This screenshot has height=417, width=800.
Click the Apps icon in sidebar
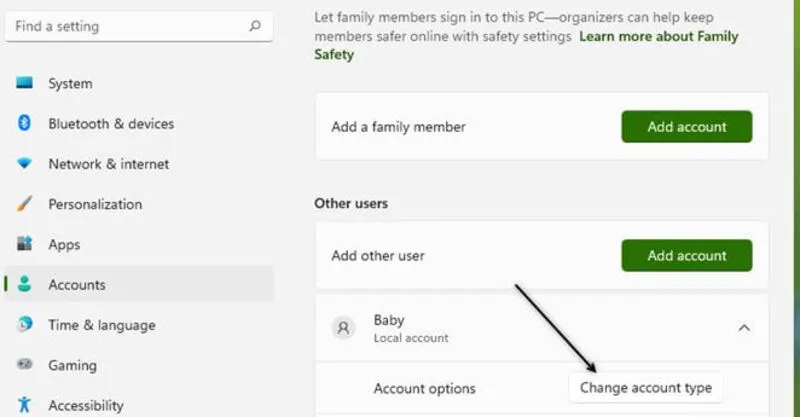[x=25, y=244]
